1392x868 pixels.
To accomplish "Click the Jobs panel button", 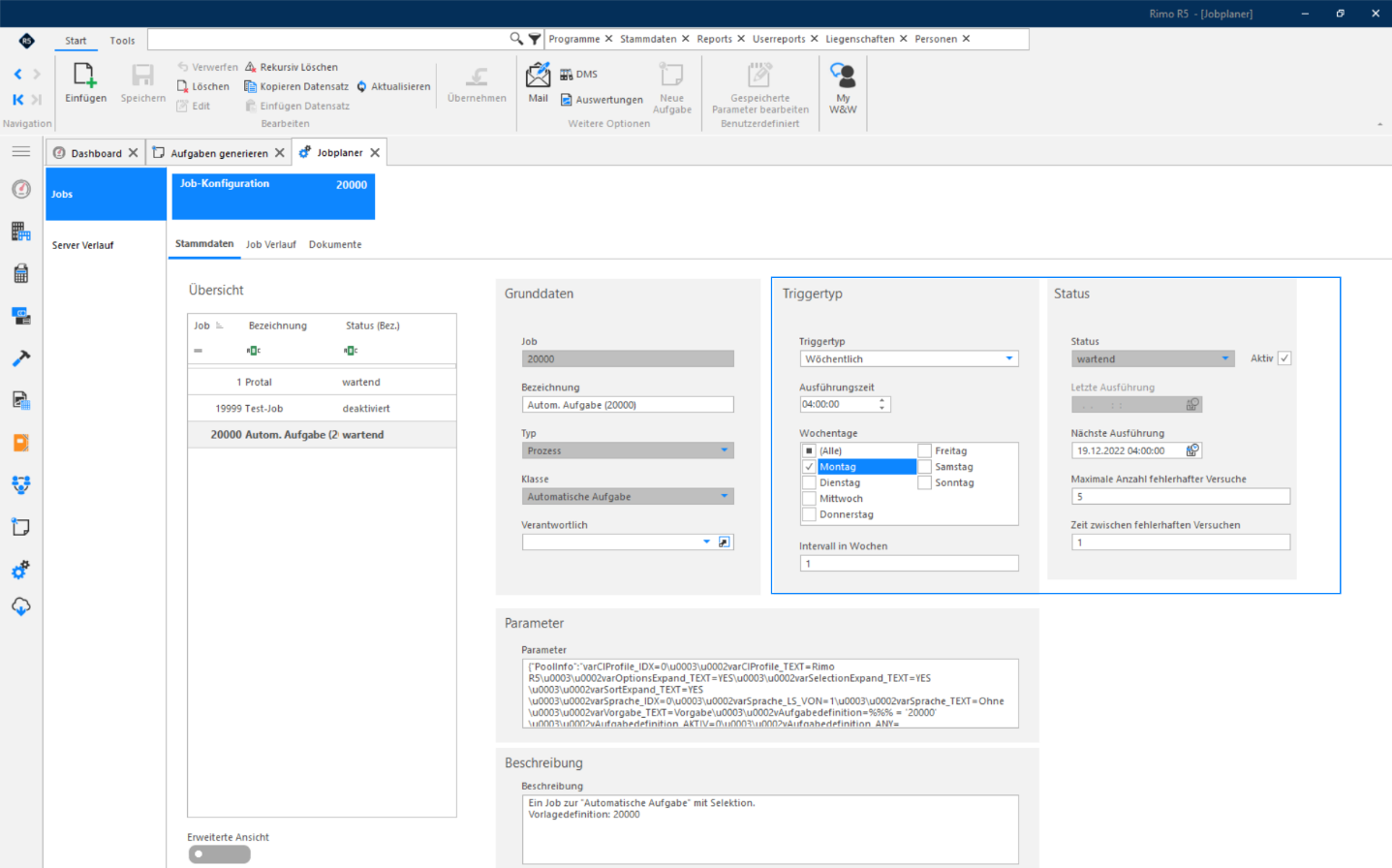I will pos(106,194).
